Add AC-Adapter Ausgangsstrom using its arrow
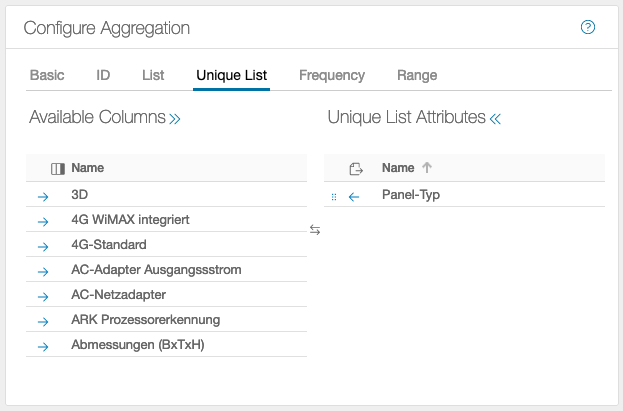623x411 pixels. (43, 271)
